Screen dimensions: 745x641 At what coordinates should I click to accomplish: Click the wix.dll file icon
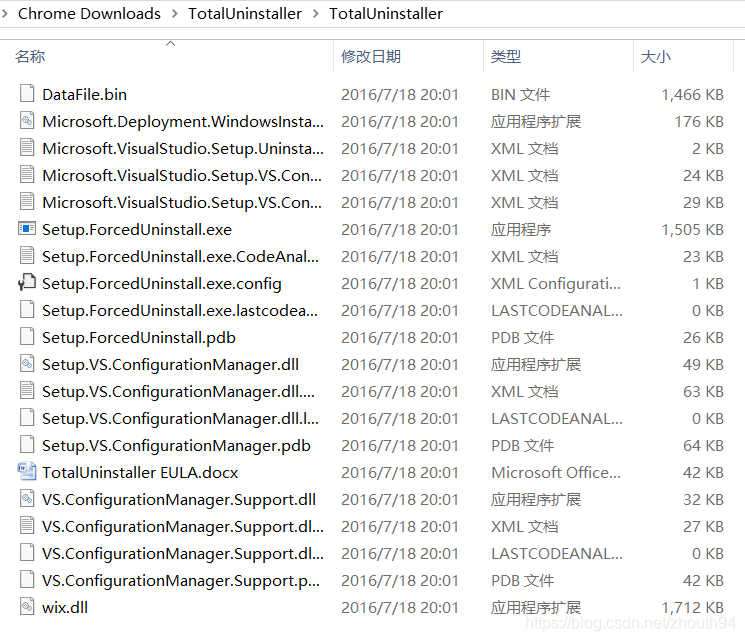click(27, 606)
